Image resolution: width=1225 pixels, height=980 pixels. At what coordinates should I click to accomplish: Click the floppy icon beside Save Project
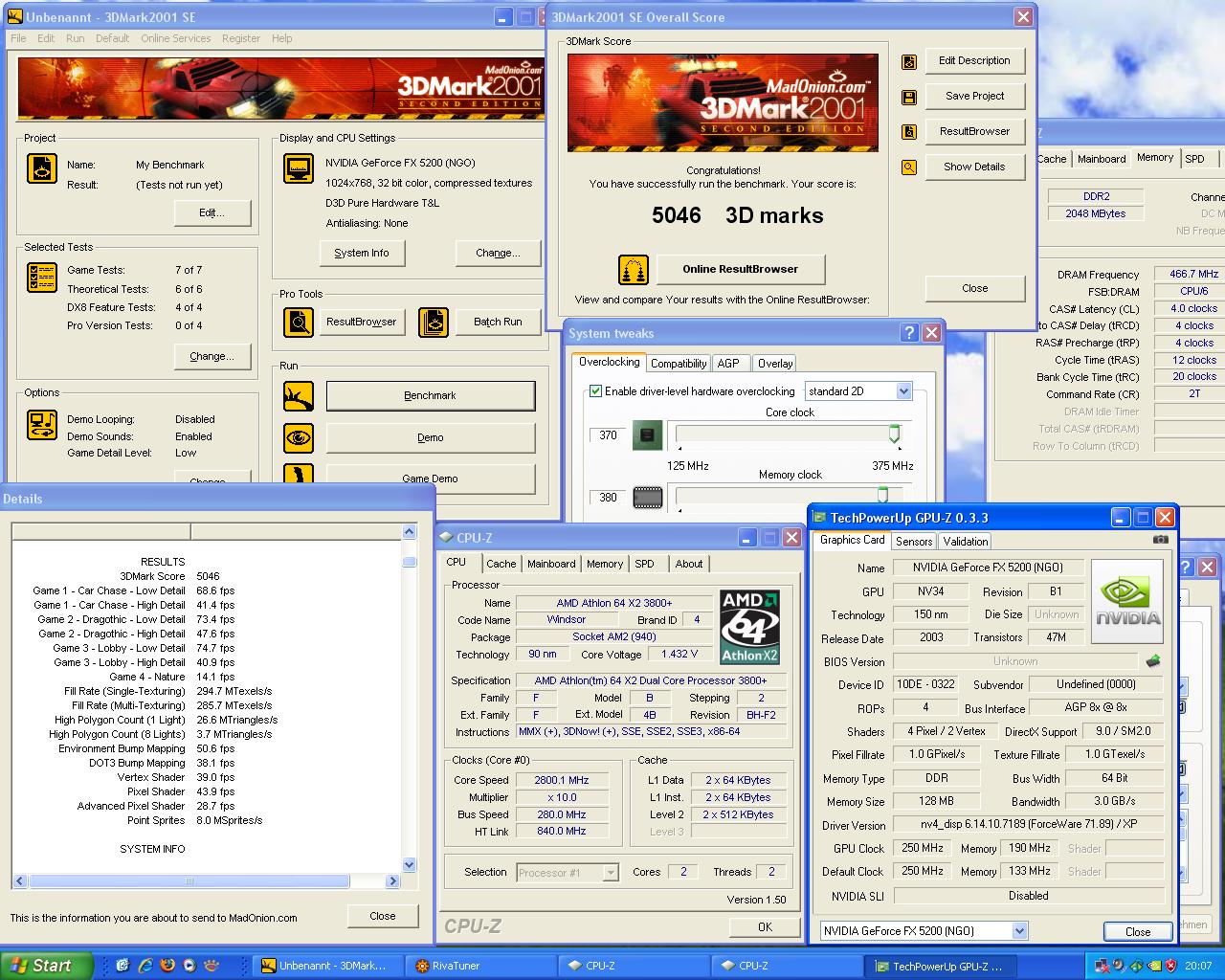point(909,97)
